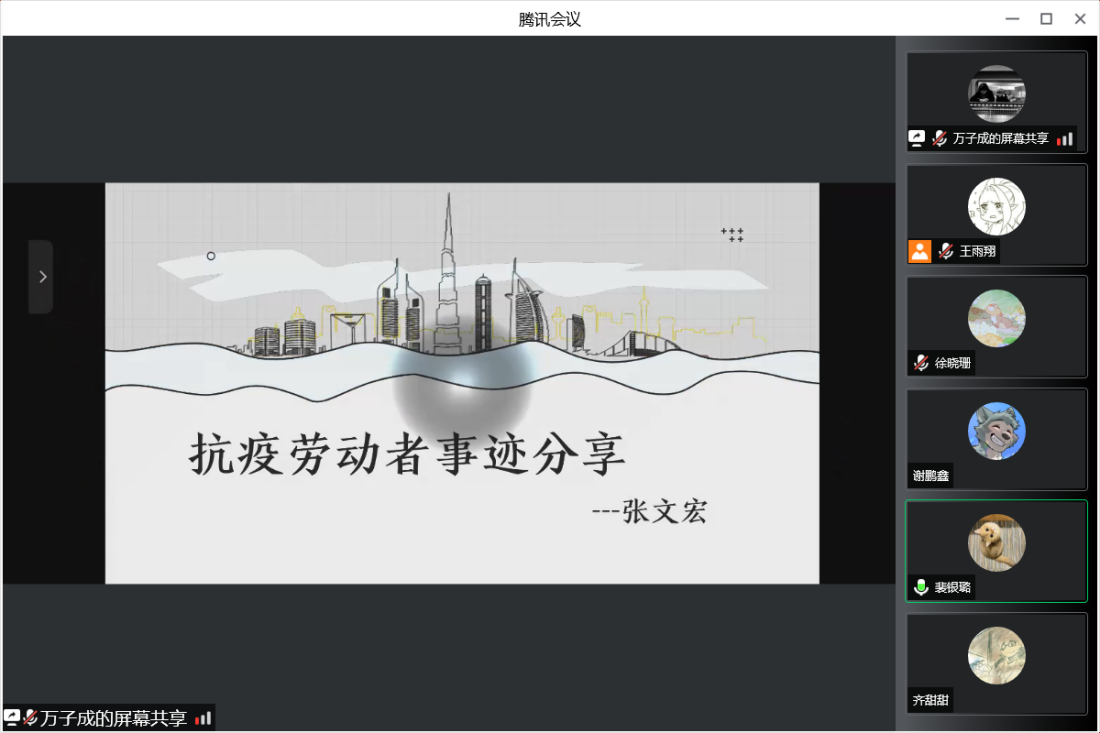Click muted microphone icon beside 王雨翔
Screen dimensions: 1100x733
click(946, 251)
